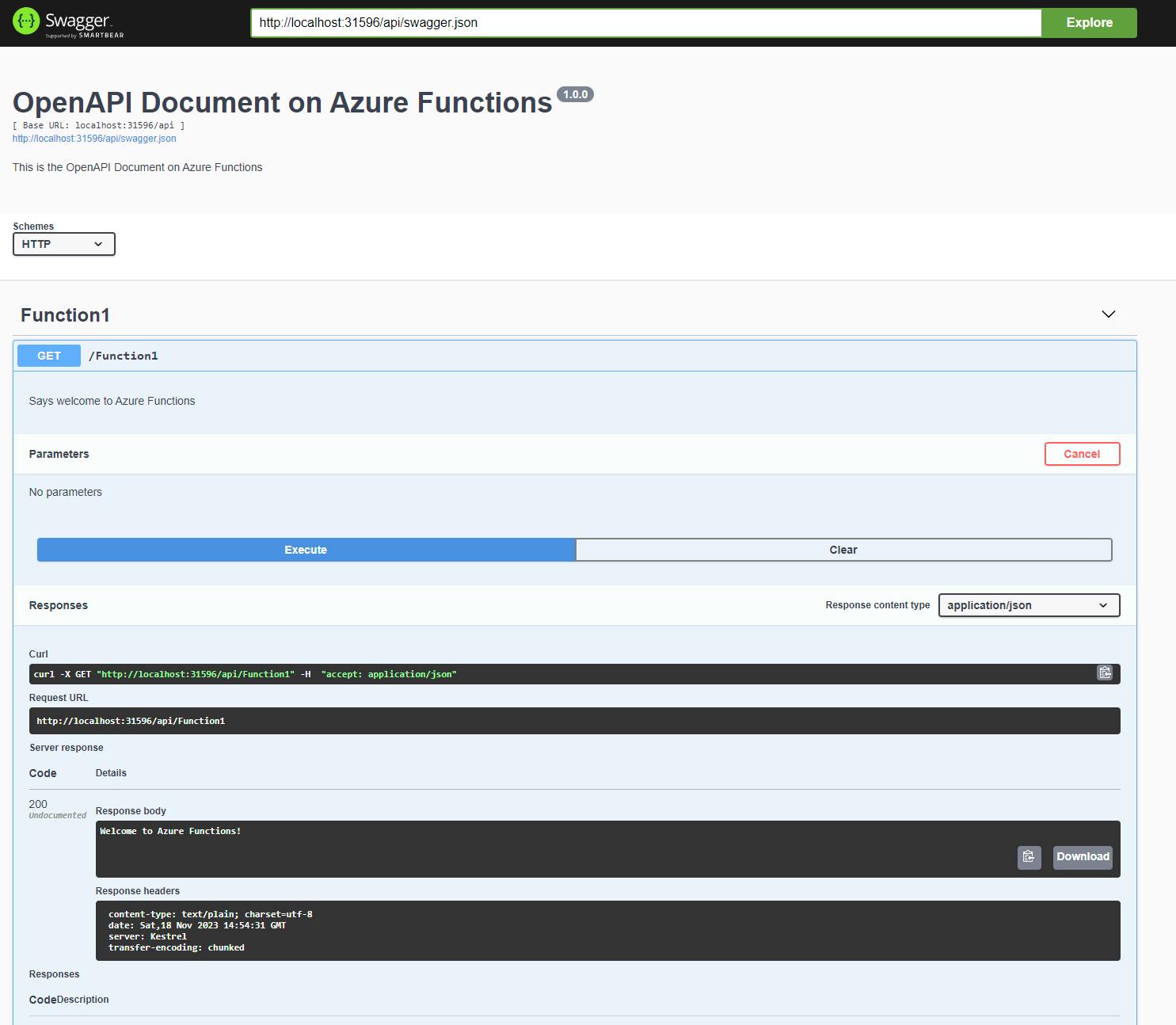This screenshot has height=1025, width=1176.
Task: Click the Welcome to Azure Functions response text
Action: [x=170, y=831]
